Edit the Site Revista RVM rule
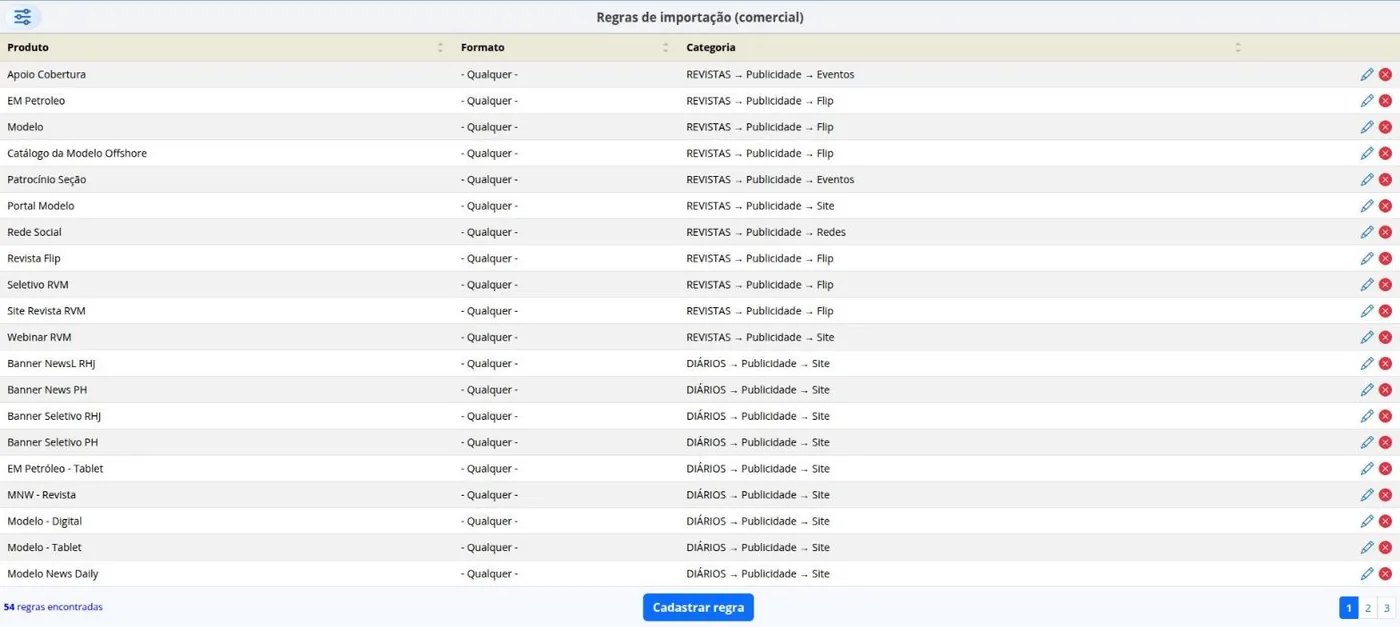This screenshot has width=1400, height=627. tap(1367, 311)
